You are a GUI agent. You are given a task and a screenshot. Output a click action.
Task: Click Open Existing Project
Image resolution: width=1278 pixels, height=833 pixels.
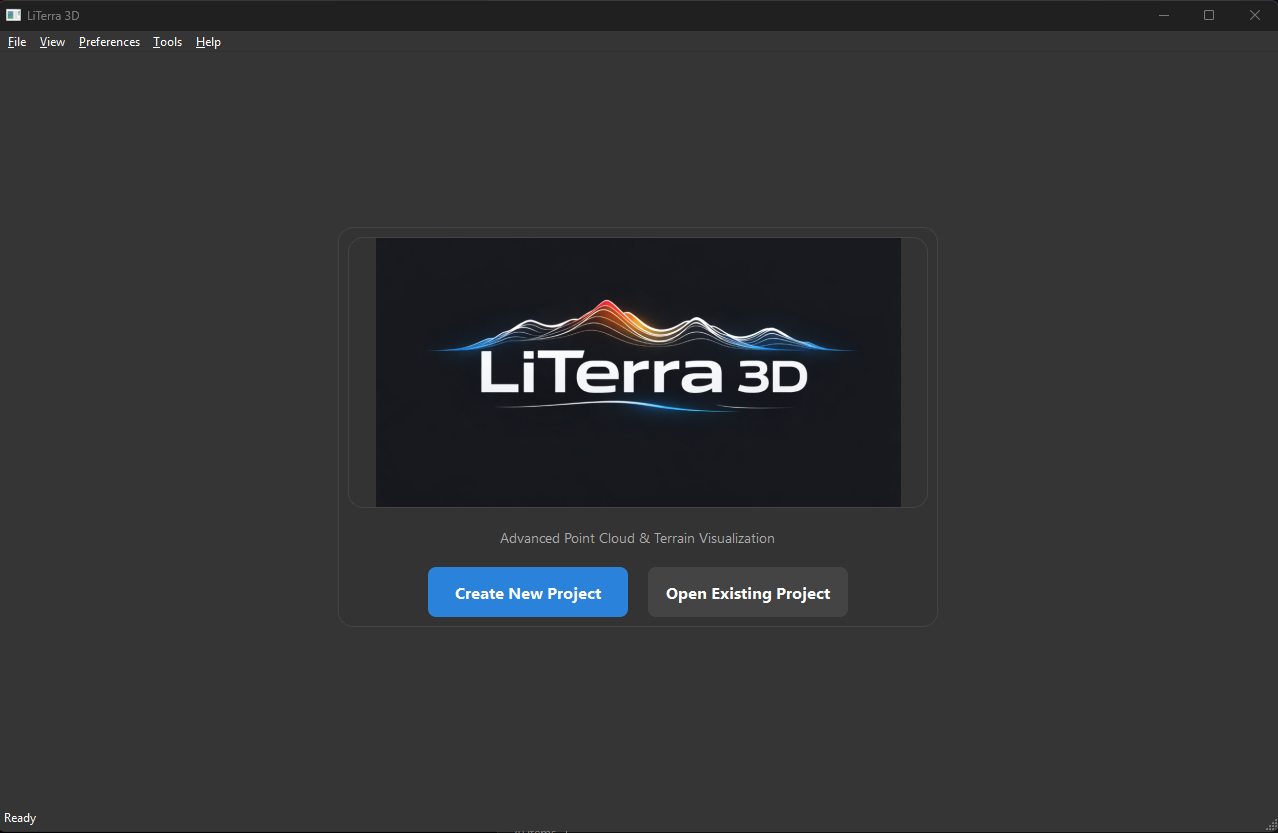tap(747, 591)
